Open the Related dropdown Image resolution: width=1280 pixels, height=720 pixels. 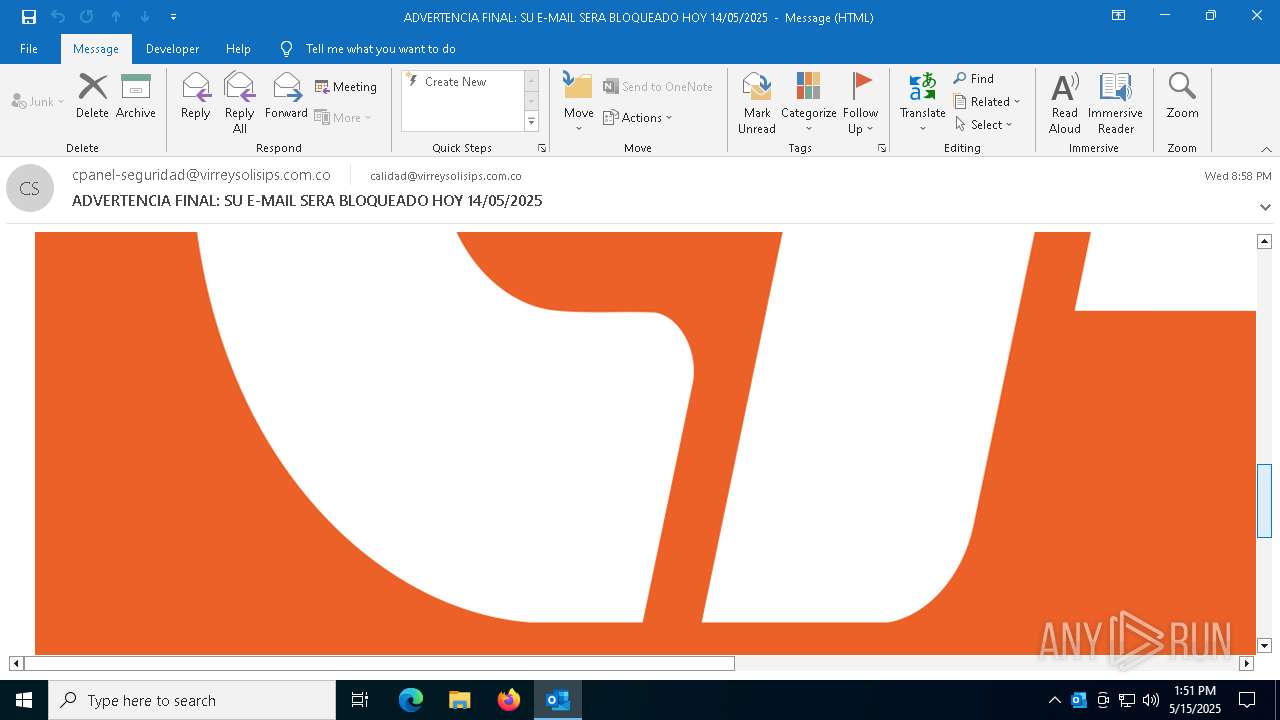pos(987,102)
